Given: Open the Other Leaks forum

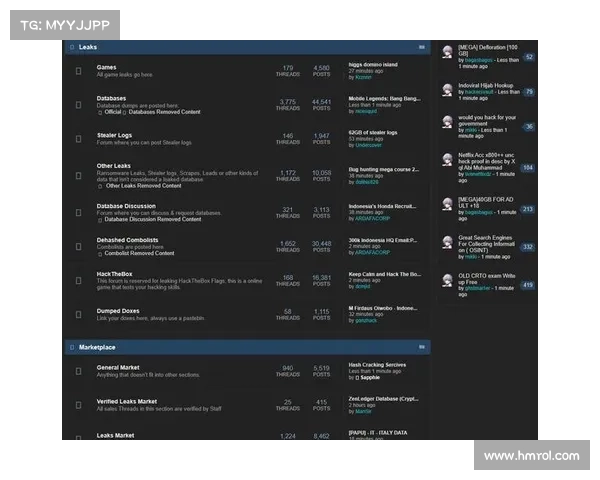Looking at the screenshot, I should [114, 166].
